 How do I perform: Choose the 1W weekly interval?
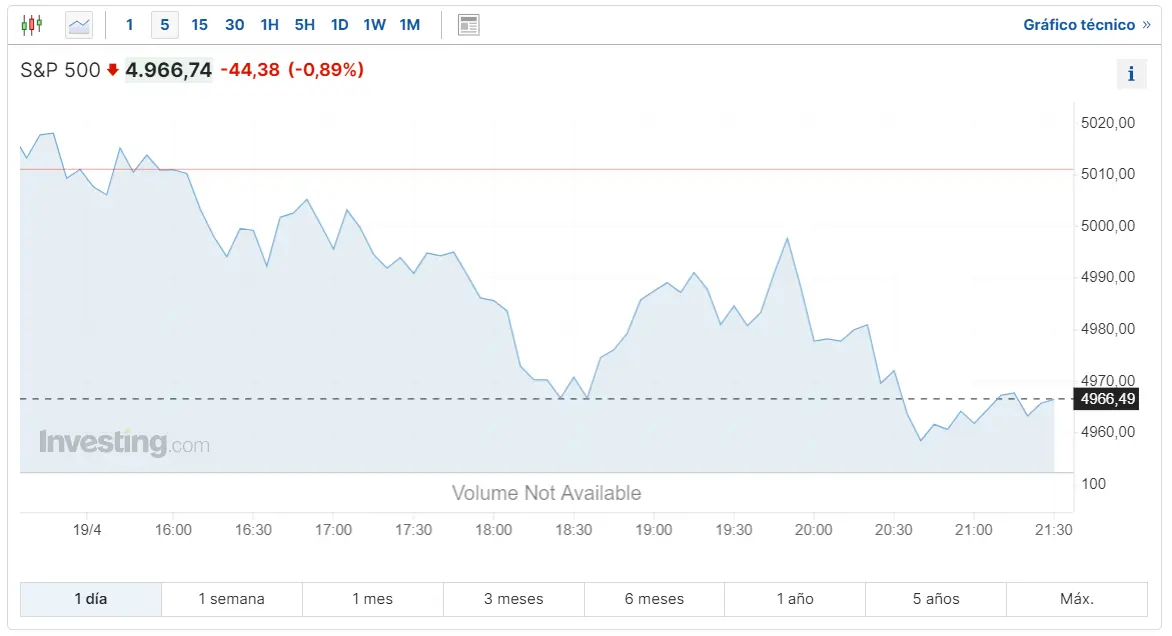(374, 24)
